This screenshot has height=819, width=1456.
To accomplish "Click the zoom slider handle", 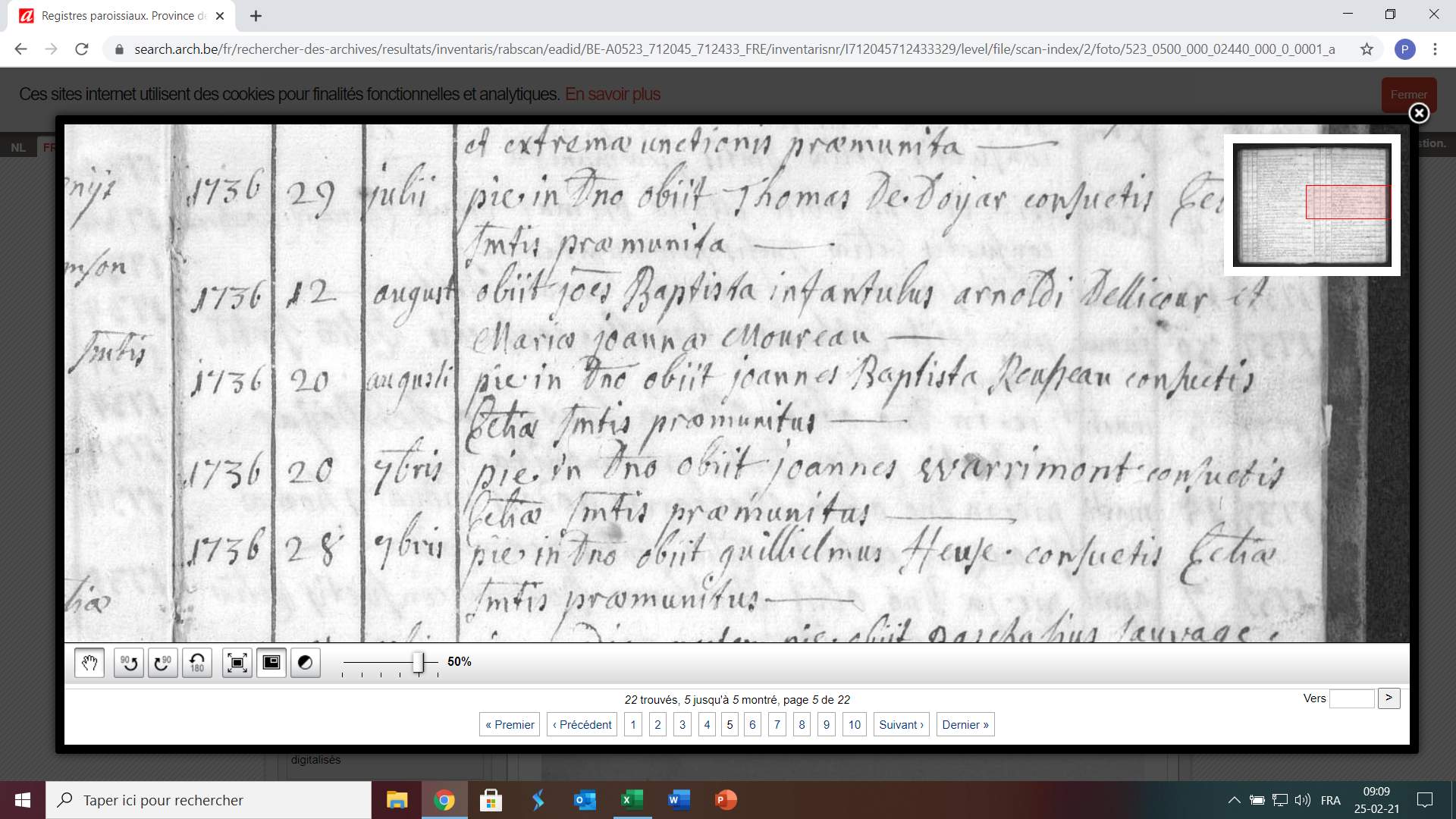I will [418, 663].
